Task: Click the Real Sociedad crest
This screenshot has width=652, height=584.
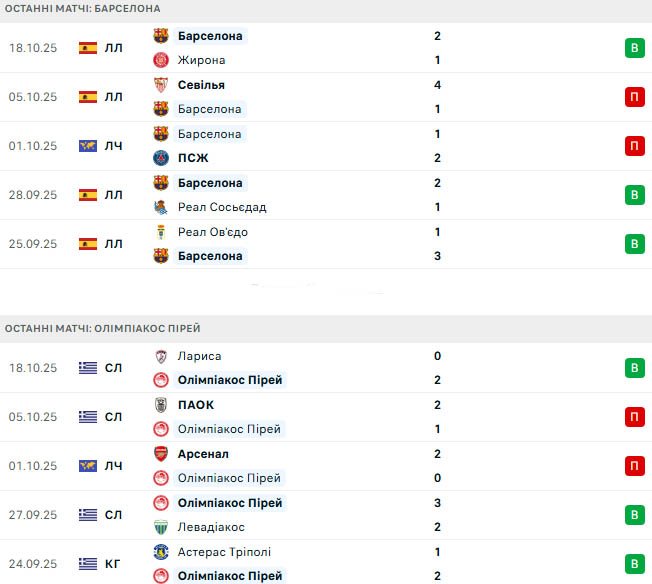Action: (x=161, y=207)
